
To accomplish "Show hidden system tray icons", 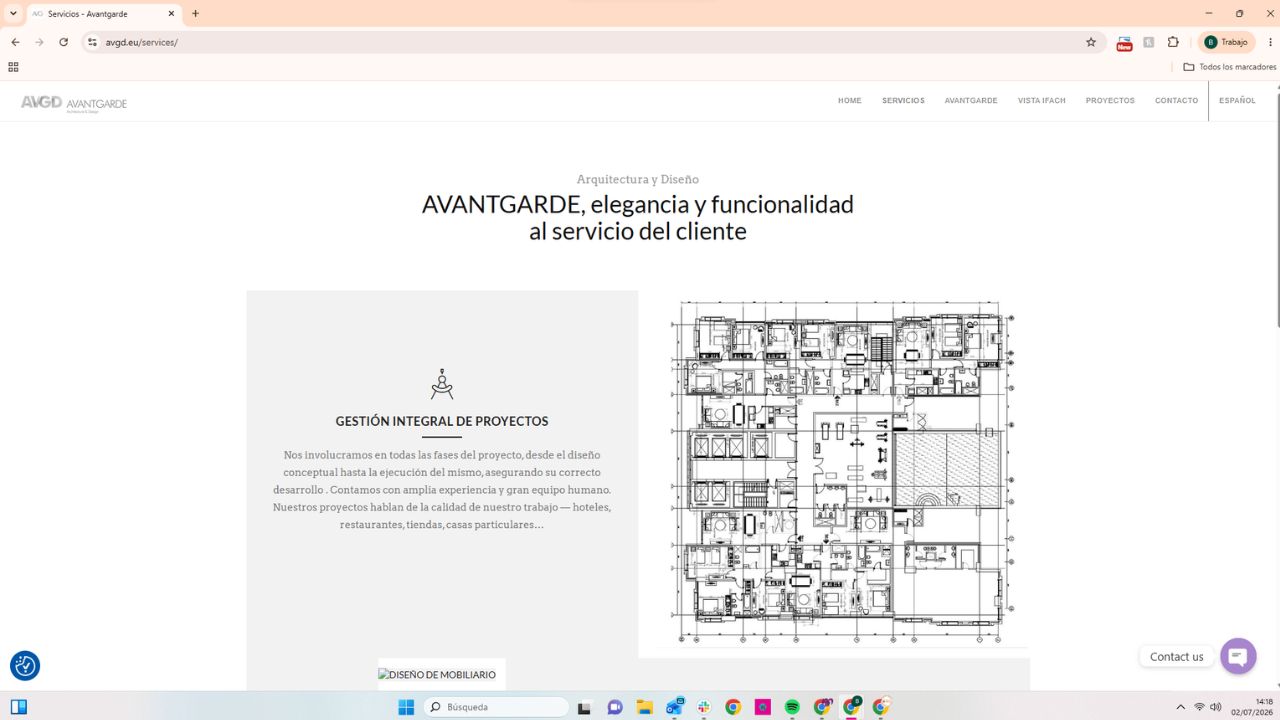I will (1180, 707).
